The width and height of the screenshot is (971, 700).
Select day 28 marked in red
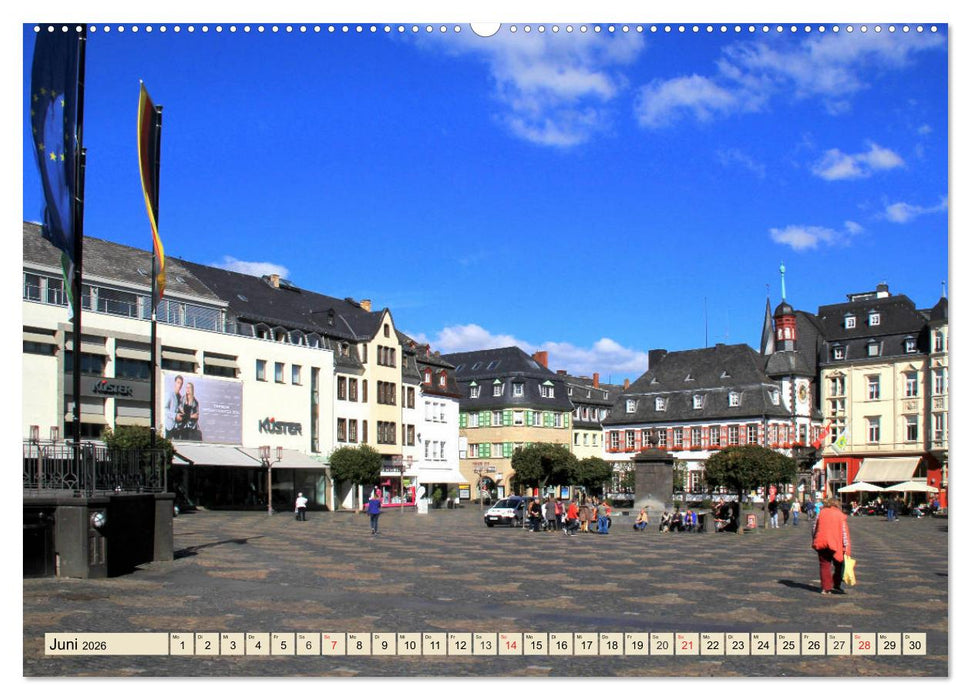(863, 644)
